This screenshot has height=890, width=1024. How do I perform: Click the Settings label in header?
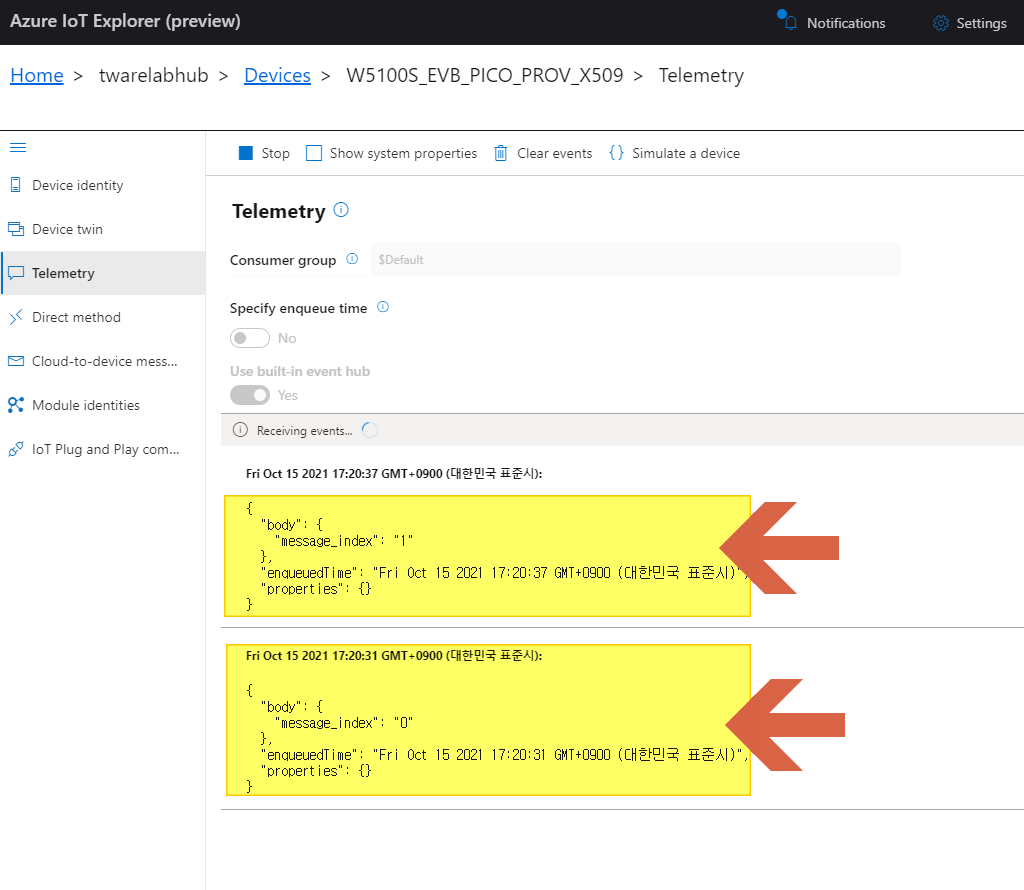(982, 23)
